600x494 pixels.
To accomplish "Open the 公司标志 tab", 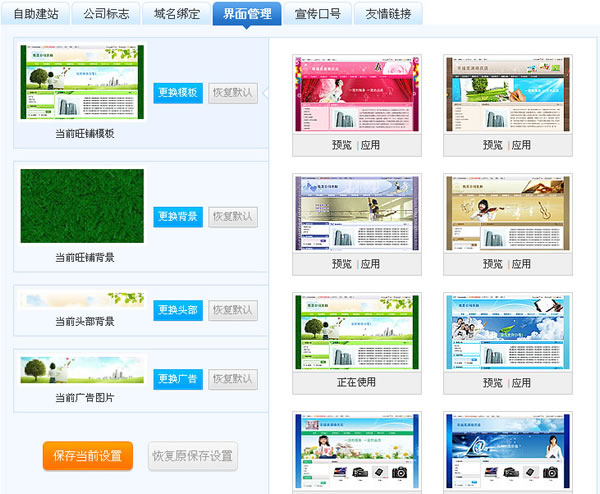I will [x=106, y=14].
